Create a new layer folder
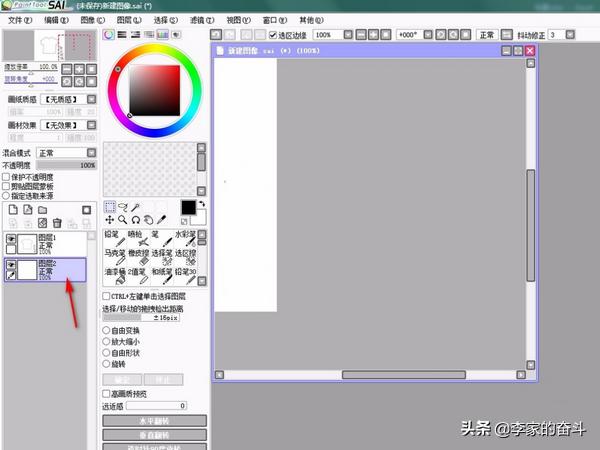600x450 pixels. coord(42,210)
